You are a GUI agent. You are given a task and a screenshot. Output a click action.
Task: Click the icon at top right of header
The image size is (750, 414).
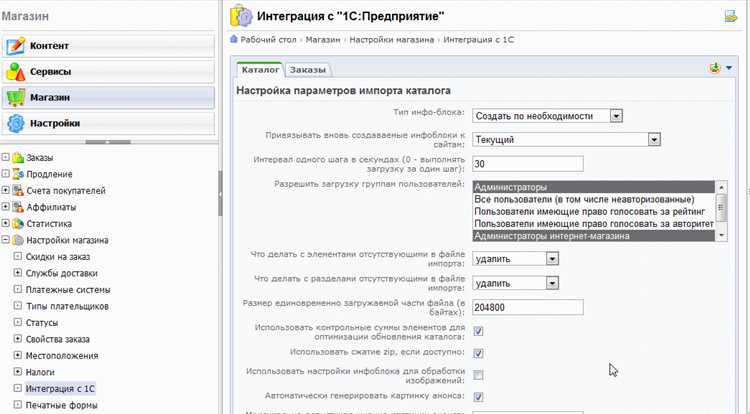[x=730, y=16]
